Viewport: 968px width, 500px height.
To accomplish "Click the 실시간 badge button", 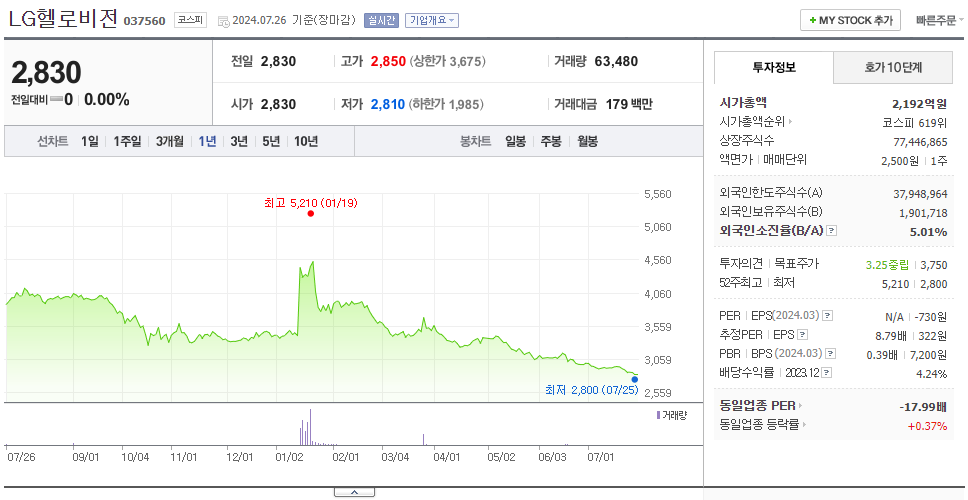I will (x=382, y=20).
